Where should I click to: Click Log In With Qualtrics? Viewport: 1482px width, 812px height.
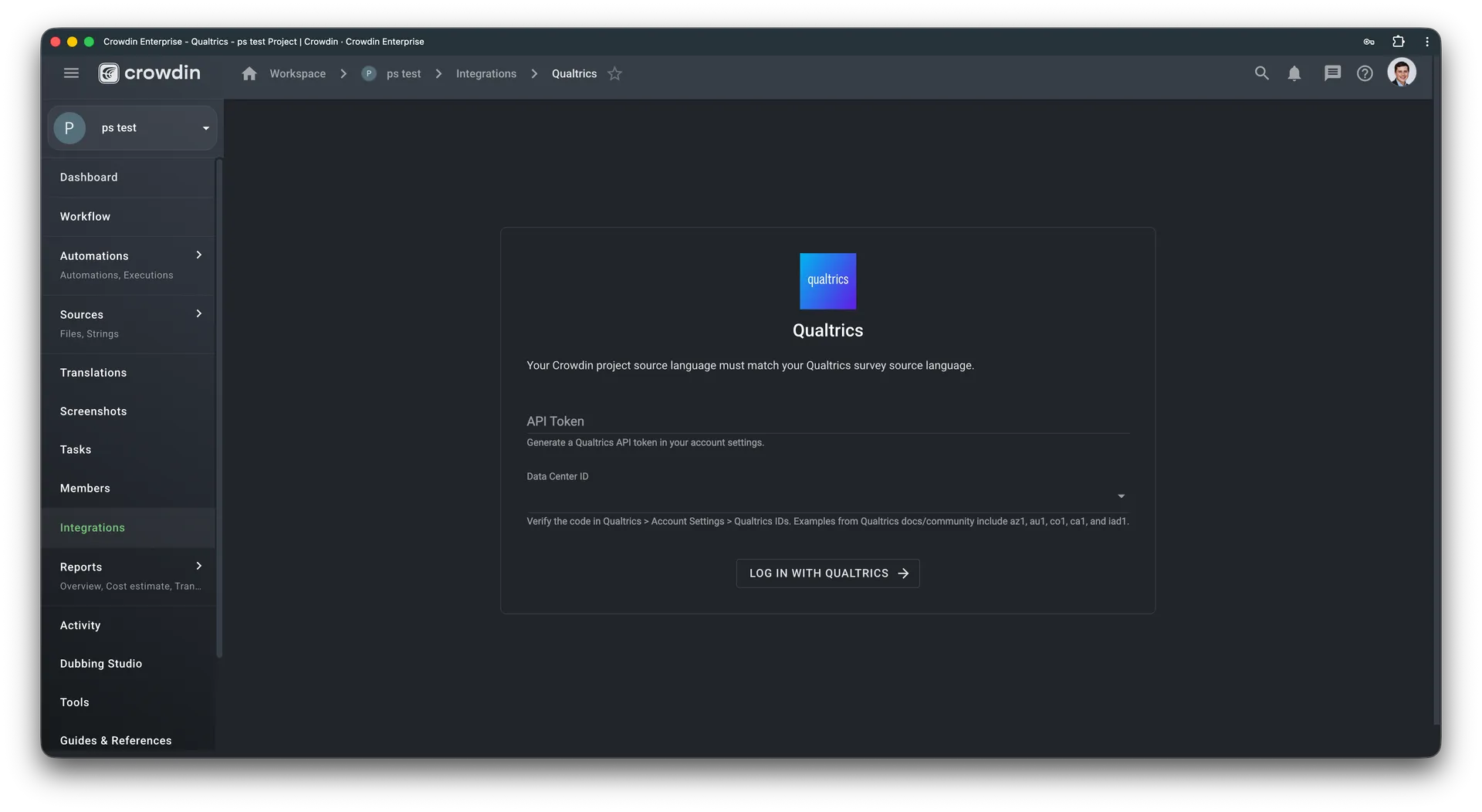(x=827, y=573)
